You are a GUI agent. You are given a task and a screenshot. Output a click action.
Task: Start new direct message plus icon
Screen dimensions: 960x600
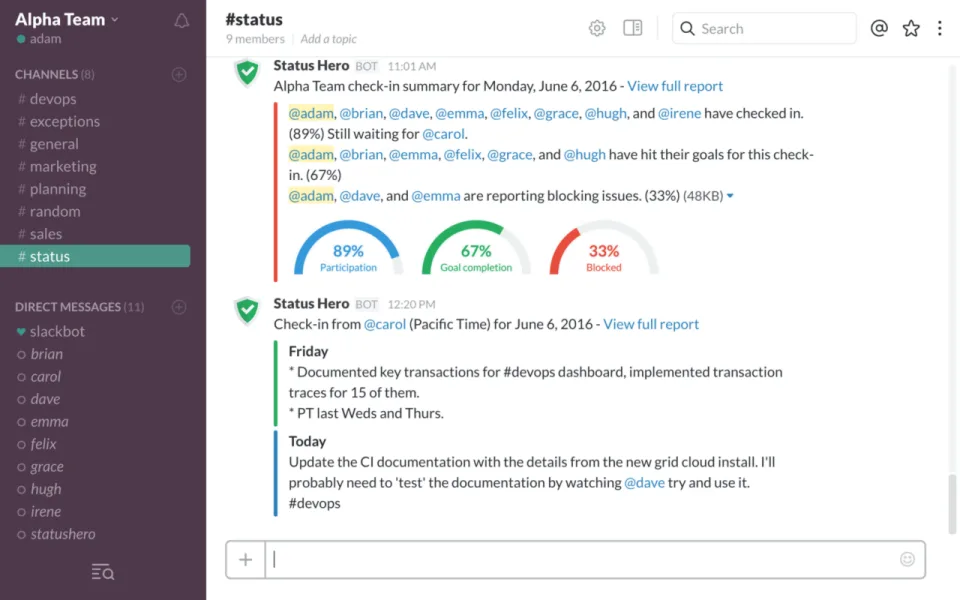tap(179, 307)
